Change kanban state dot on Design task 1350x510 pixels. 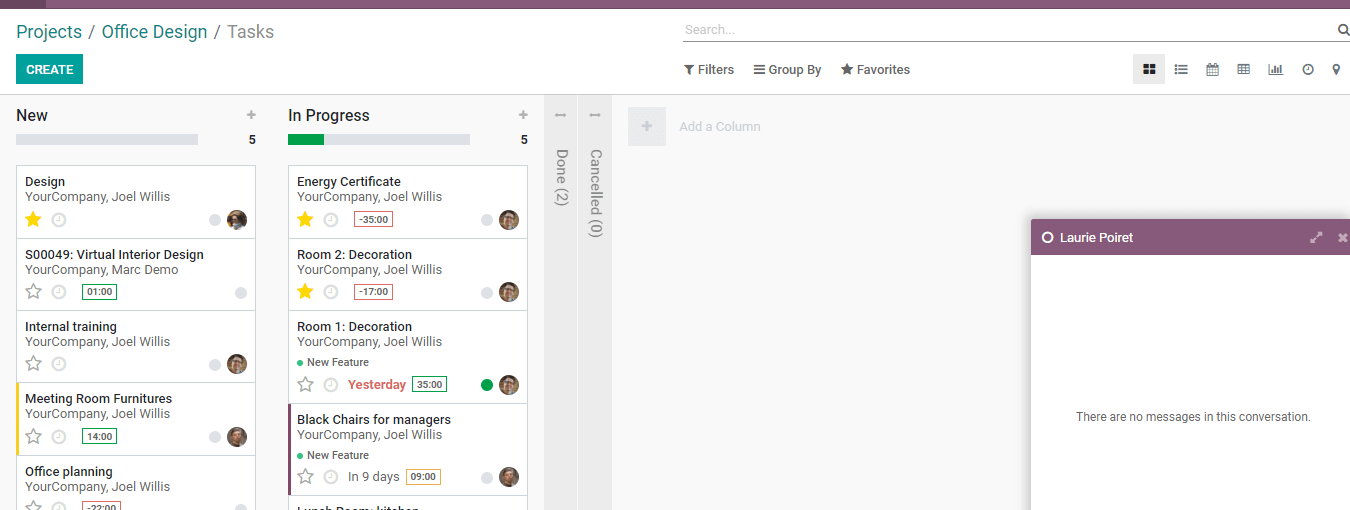tap(215, 220)
